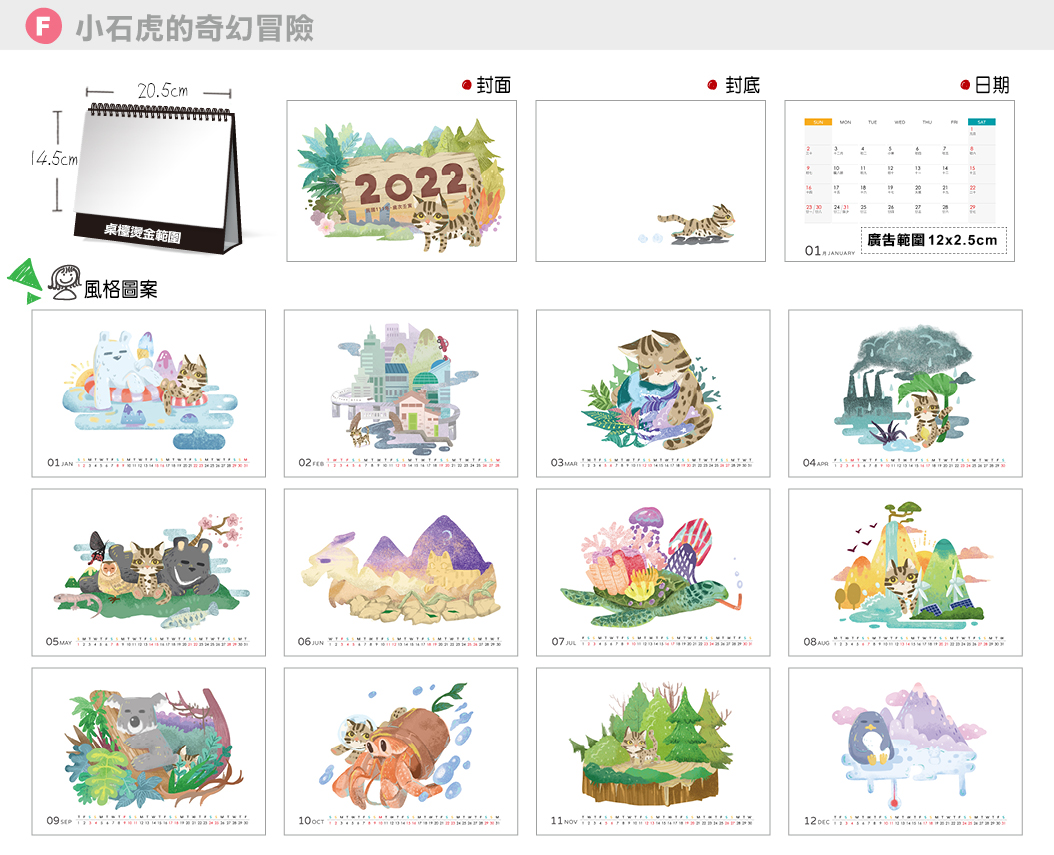Click the green triangle style icon
Viewport: 1054px width, 855px height.
tap(25, 280)
